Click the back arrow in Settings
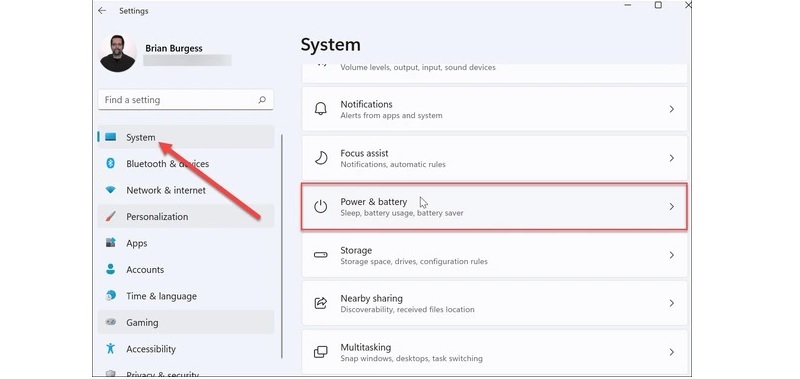 [102, 10]
